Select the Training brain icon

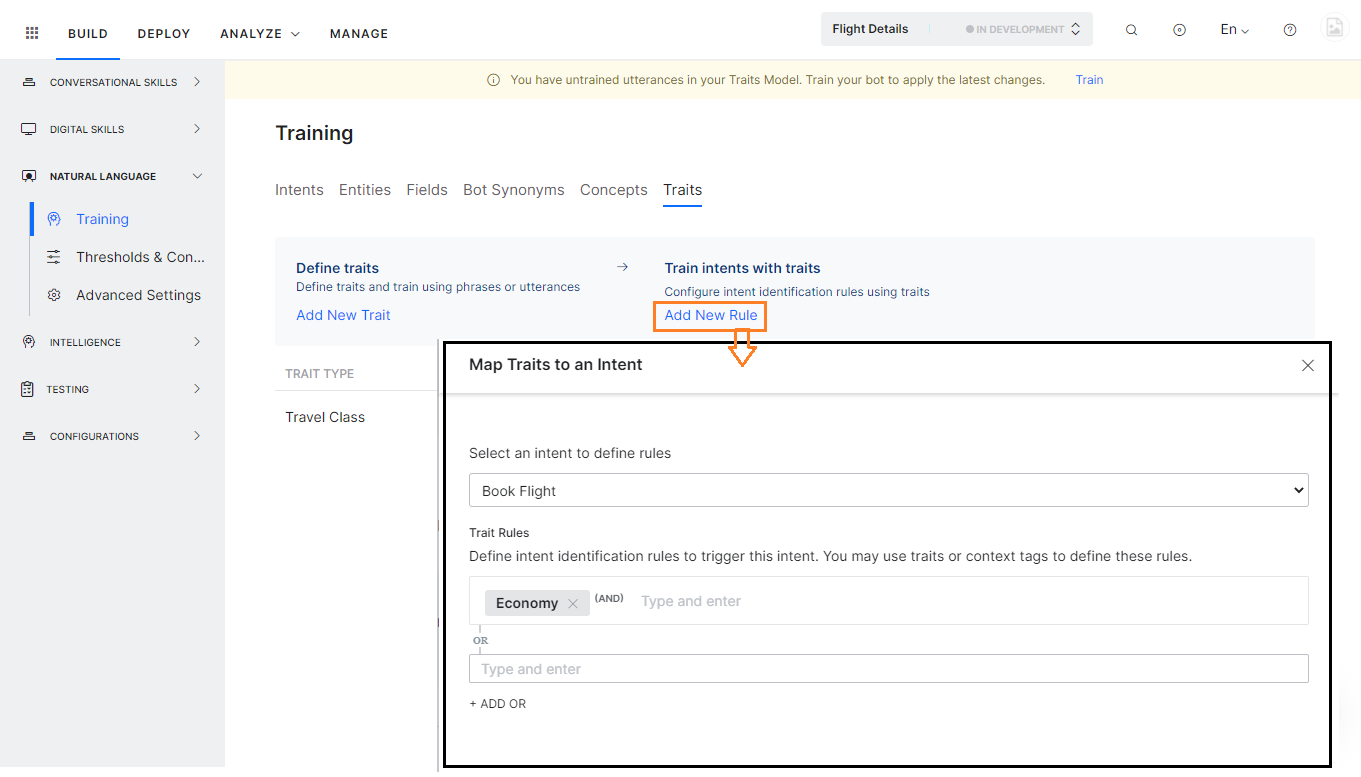[53, 218]
